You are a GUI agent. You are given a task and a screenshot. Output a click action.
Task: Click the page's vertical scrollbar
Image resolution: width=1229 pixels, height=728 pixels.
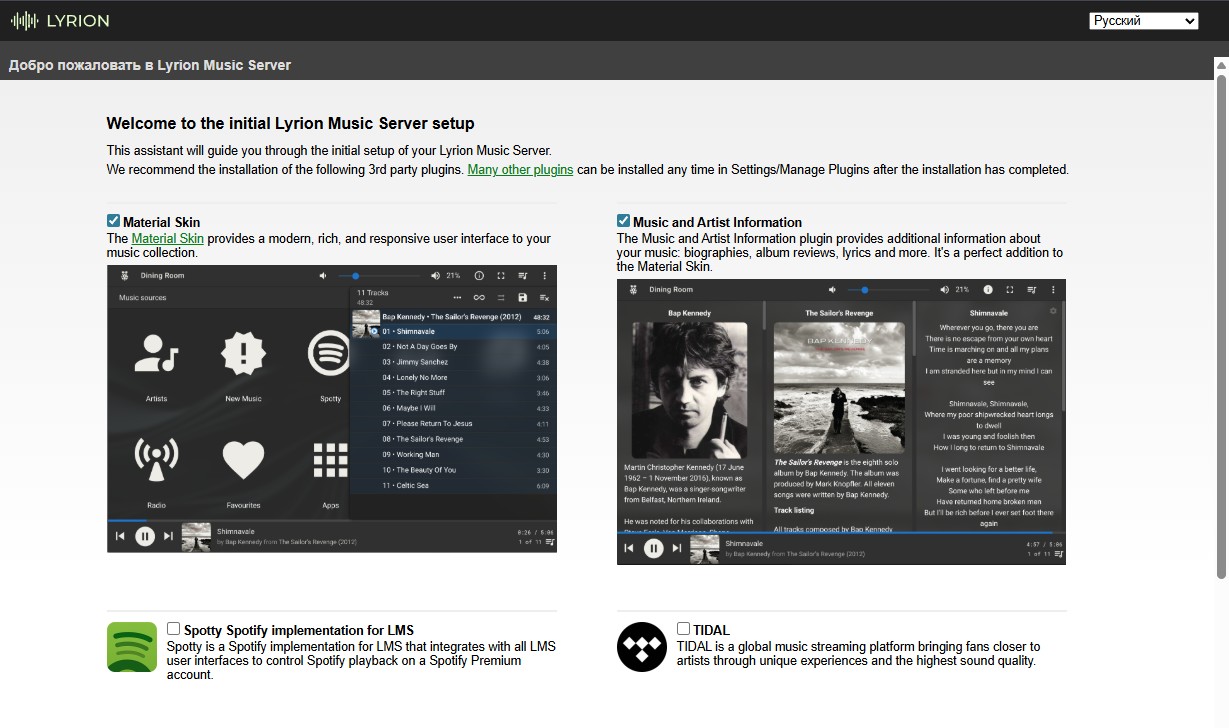coord(1221,320)
